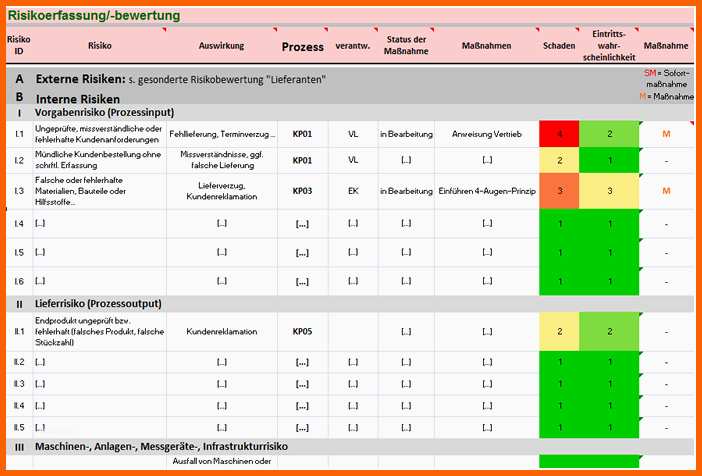This screenshot has width=702, height=476.
Task: Select the Status der Maßnahme header
Action: 406,46
